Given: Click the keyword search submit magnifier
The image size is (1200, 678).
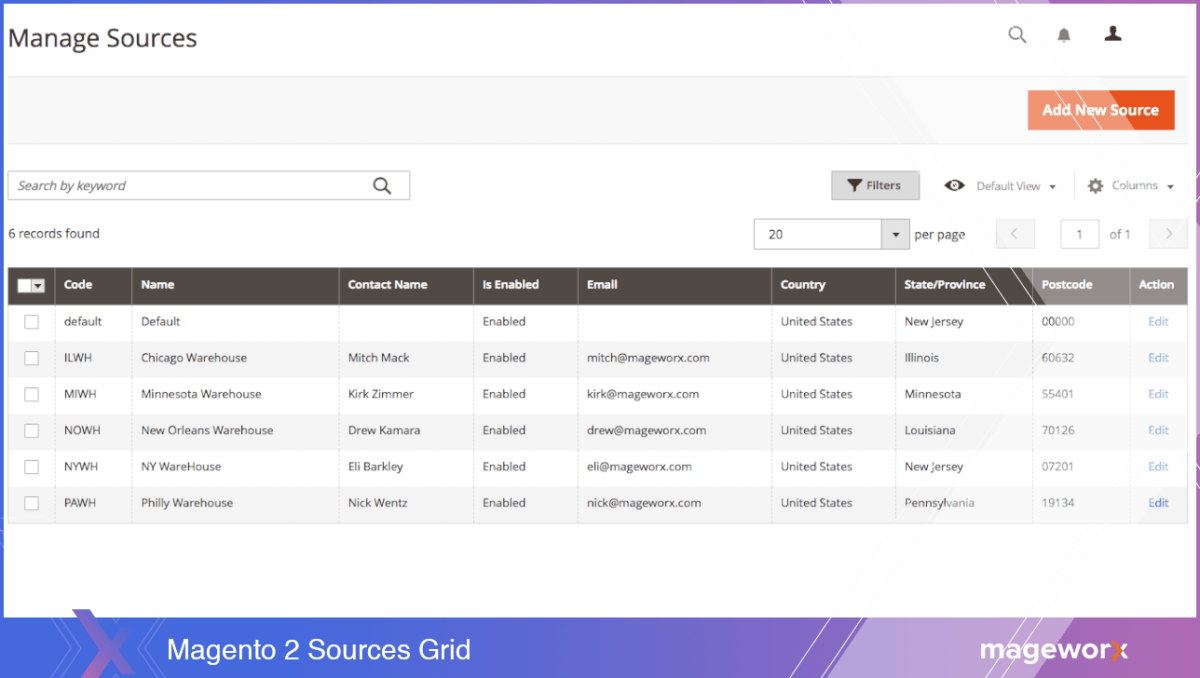Looking at the screenshot, I should (x=382, y=186).
